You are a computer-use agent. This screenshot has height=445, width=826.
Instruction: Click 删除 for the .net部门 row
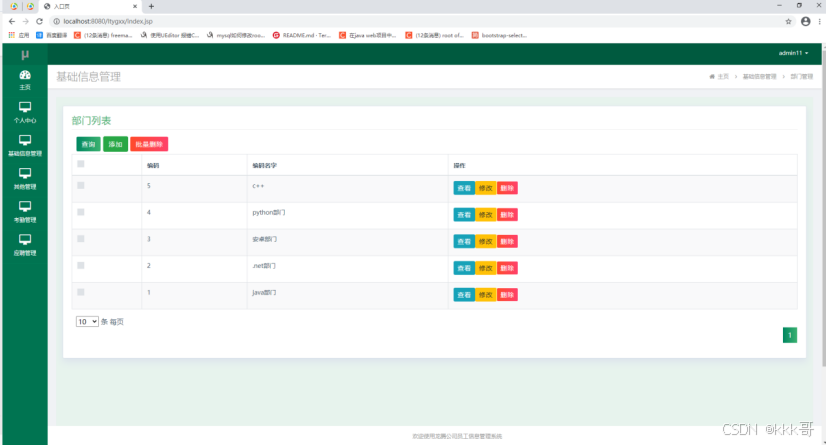[x=507, y=268]
